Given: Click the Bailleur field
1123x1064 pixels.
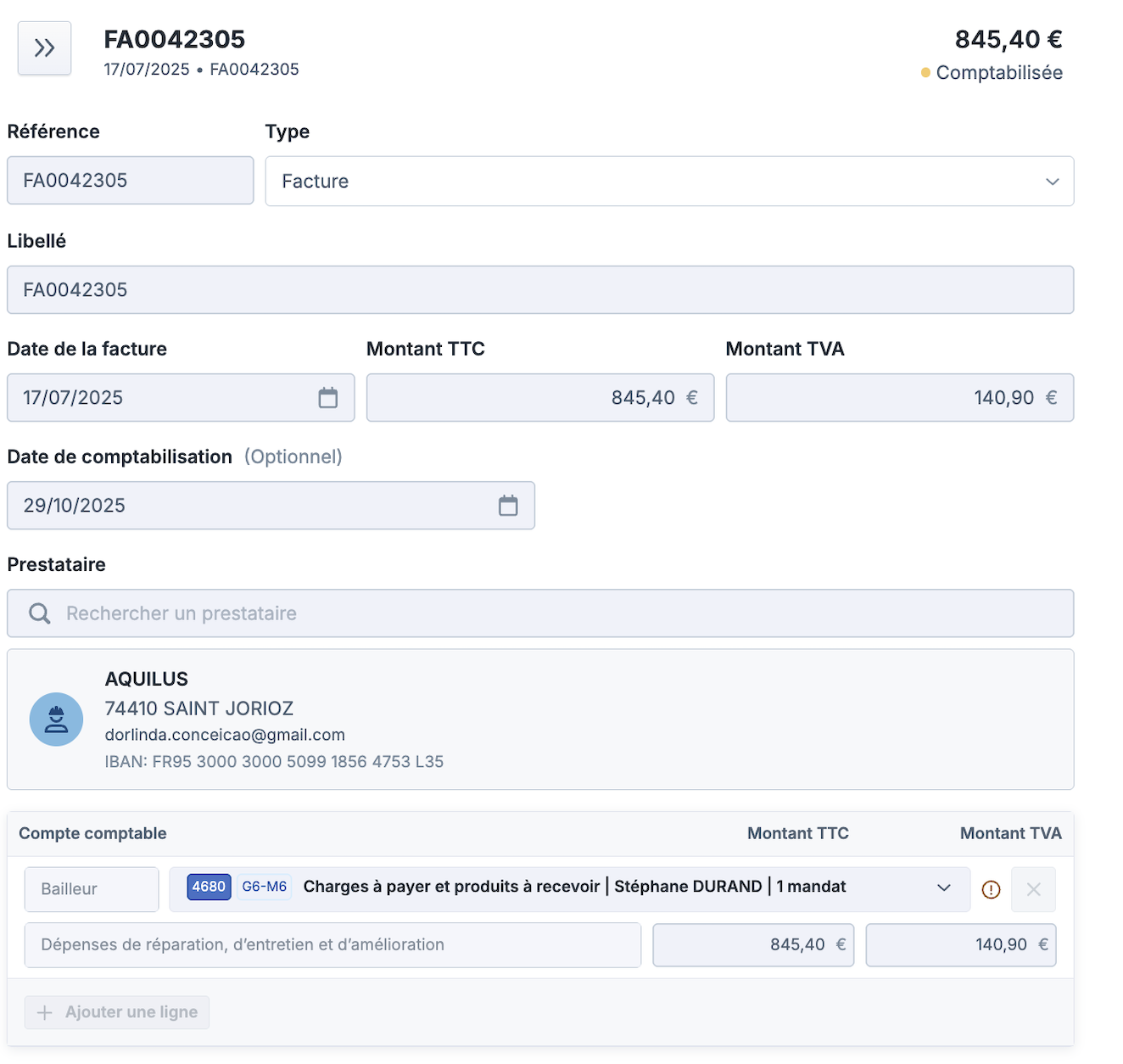Looking at the screenshot, I should (x=92, y=889).
